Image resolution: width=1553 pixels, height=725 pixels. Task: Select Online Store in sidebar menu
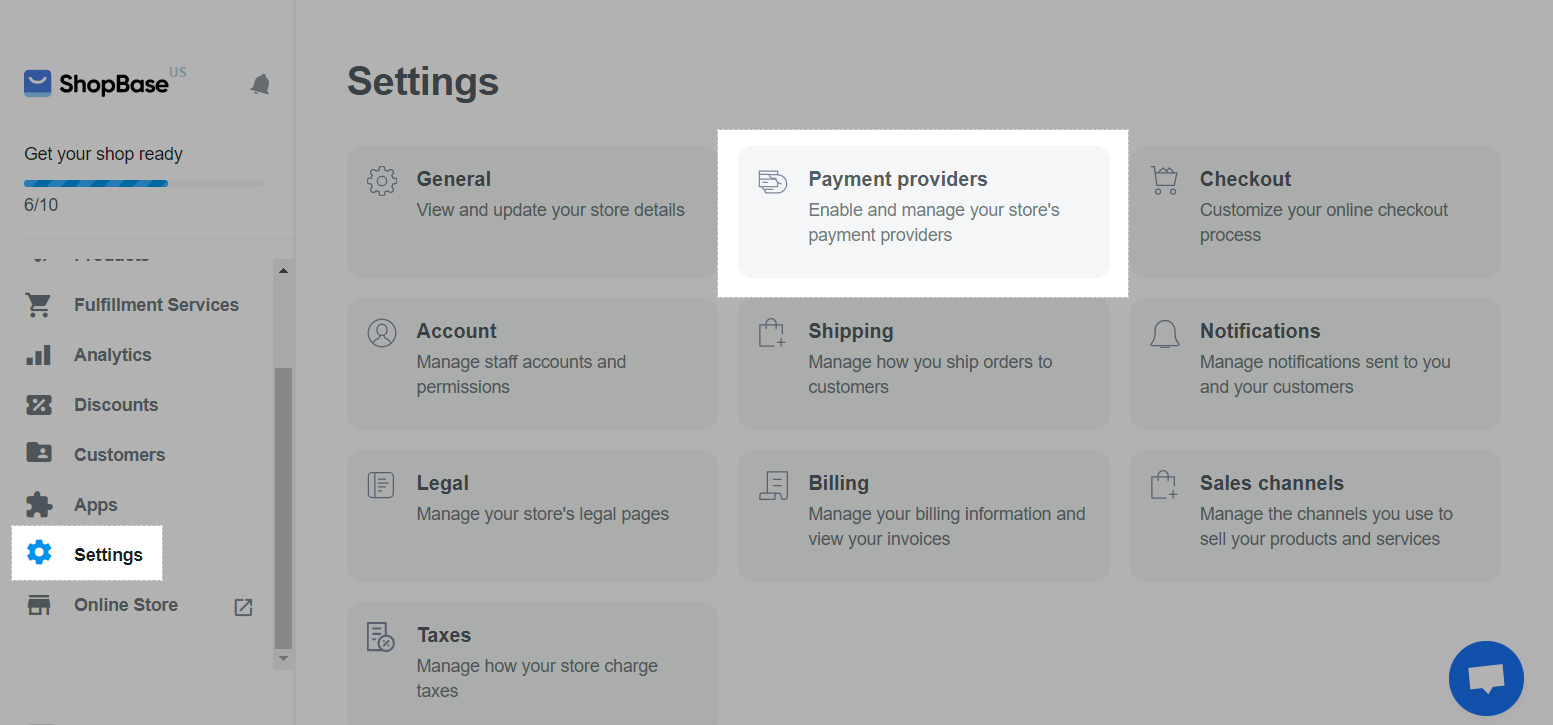[126, 605]
